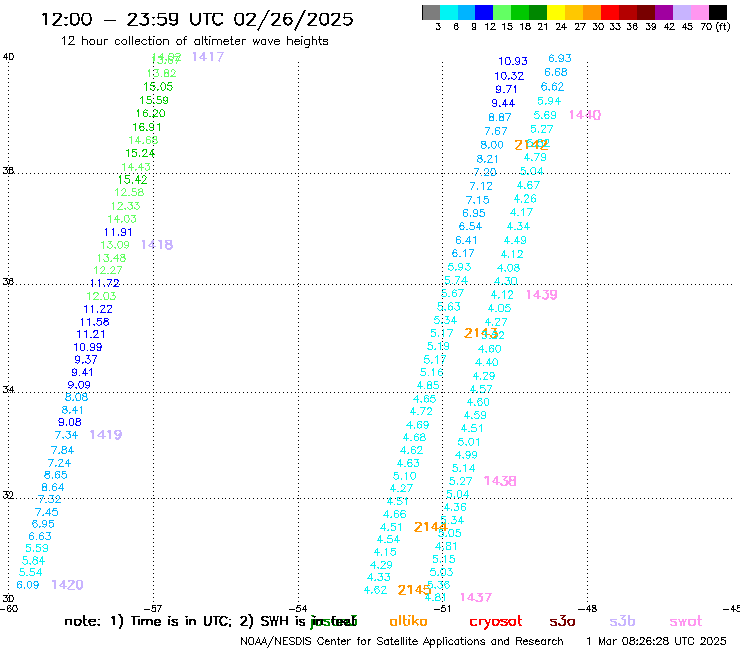Click the swot pass label 1440
Image resolution: width=740 pixels, height=650 pixels.
click(585, 115)
